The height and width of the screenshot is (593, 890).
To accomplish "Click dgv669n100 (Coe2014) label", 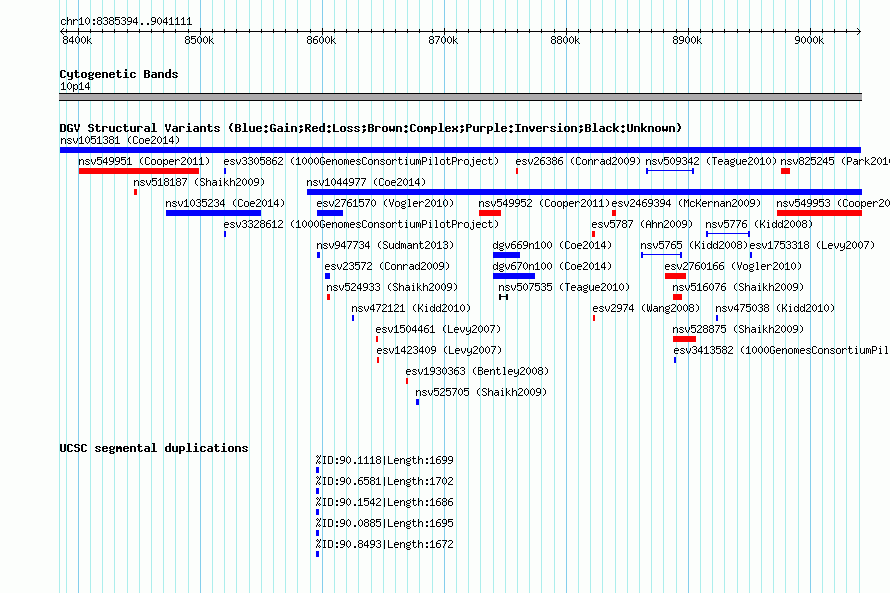I will tap(552, 245).
